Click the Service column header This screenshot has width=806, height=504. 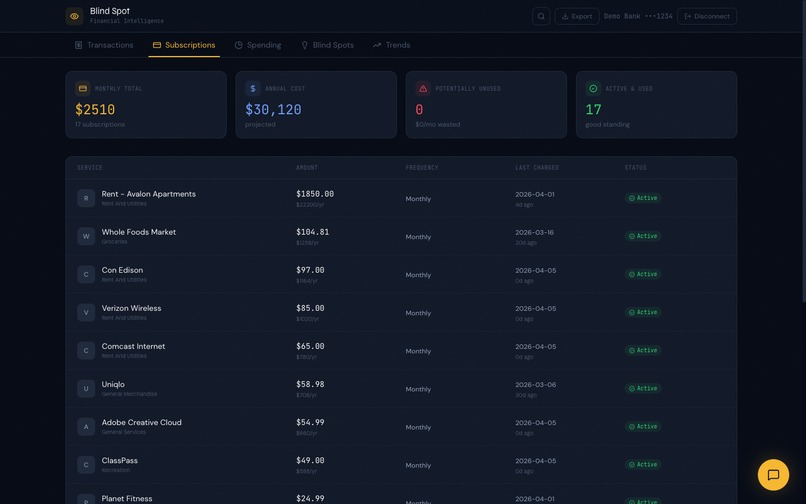click(90, 168)
